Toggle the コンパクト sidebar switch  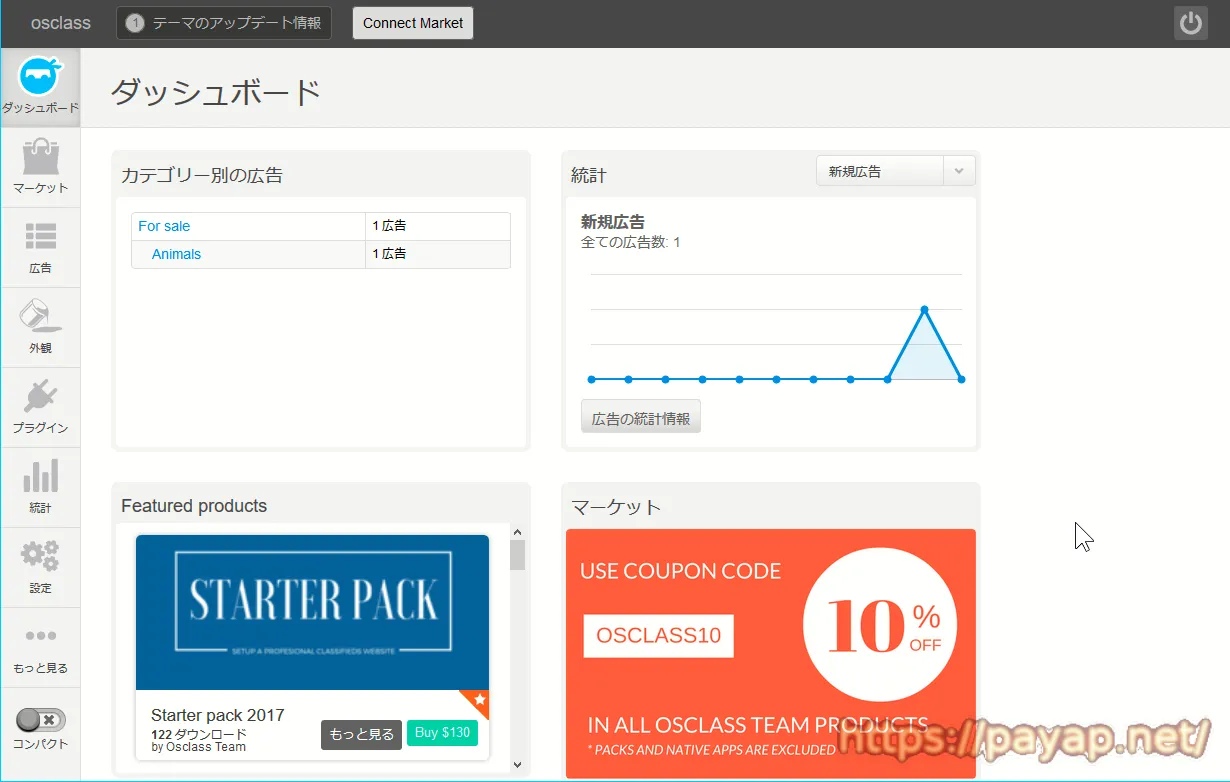(38, 719)
